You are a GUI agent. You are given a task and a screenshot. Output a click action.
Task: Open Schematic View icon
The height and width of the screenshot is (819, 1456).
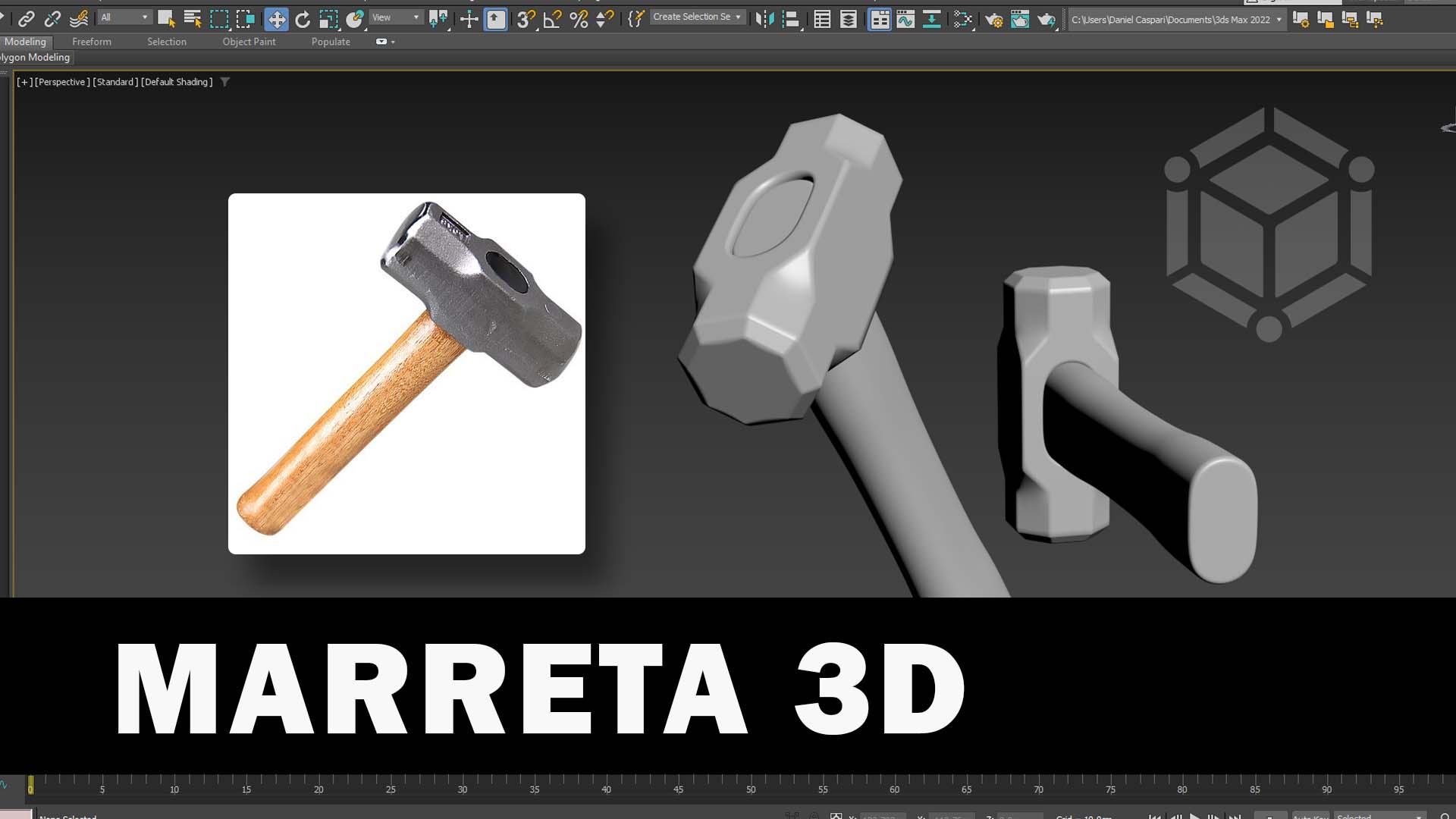[932, 20]
